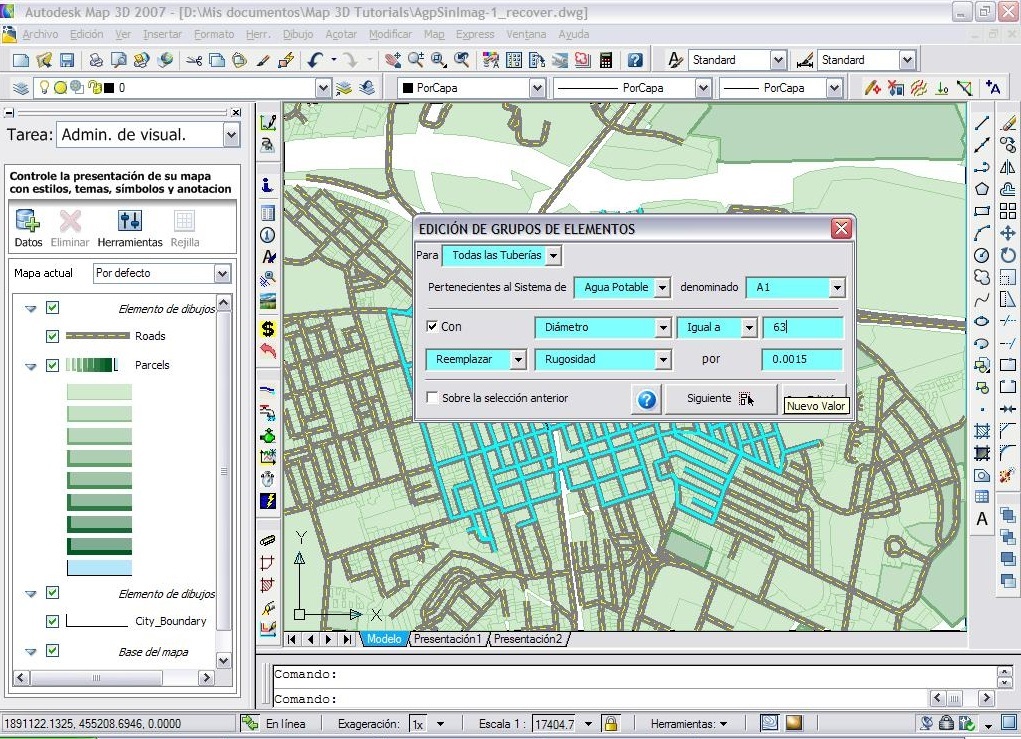
Task: Expand the 'Agua Potable' system dropdown
Action: 661,288
